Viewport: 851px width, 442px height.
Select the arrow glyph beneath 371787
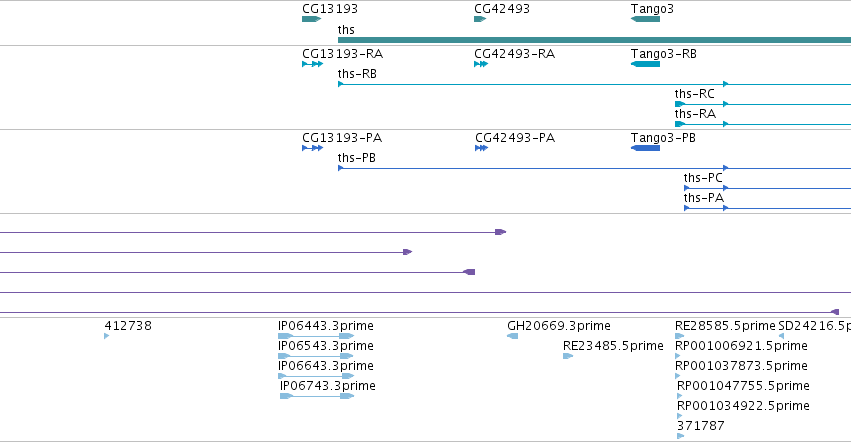coord(681,436)
